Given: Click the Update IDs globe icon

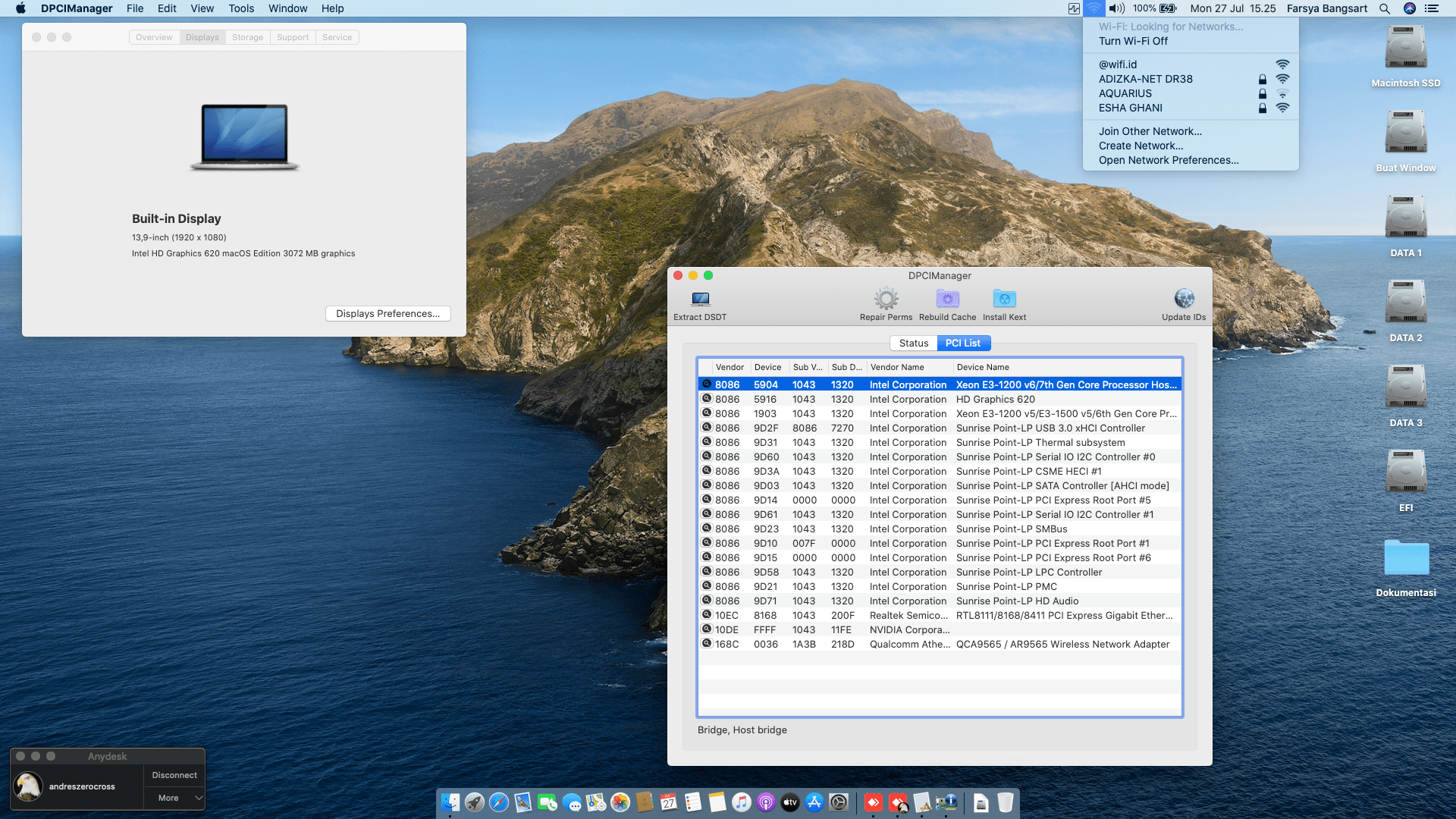Looking at the screenshot, I should [x=1184, y=299].
